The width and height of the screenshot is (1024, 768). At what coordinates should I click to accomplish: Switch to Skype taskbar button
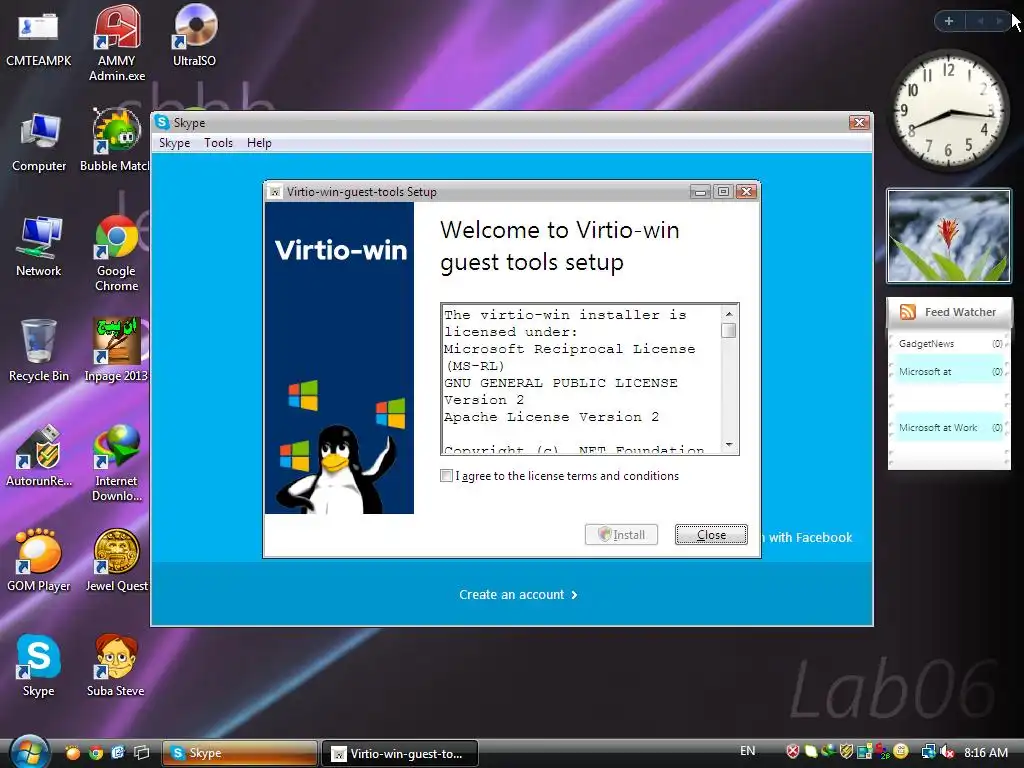(x=239, y=753)
